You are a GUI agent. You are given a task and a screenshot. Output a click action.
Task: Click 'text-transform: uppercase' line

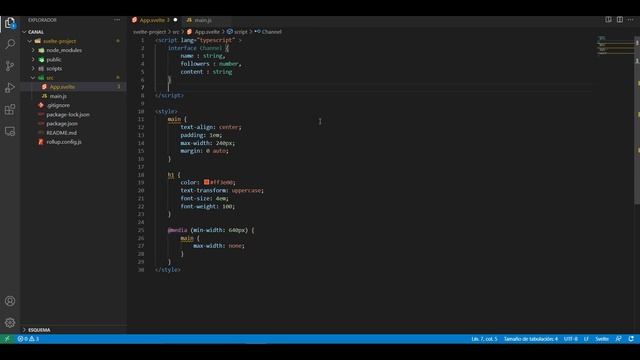[x=222, y=190]
